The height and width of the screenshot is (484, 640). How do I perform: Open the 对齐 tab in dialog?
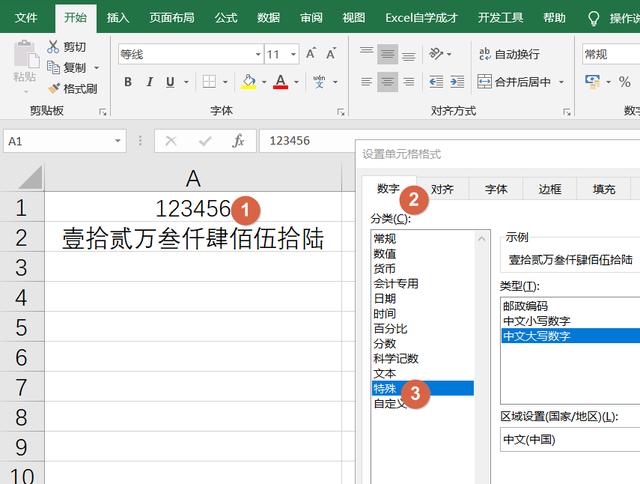click(x=442, y=189)
